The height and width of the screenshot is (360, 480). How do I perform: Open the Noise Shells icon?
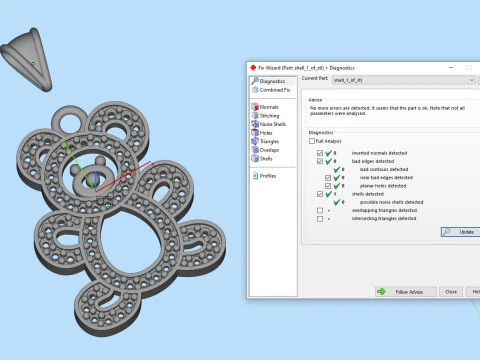coord(255,124)
